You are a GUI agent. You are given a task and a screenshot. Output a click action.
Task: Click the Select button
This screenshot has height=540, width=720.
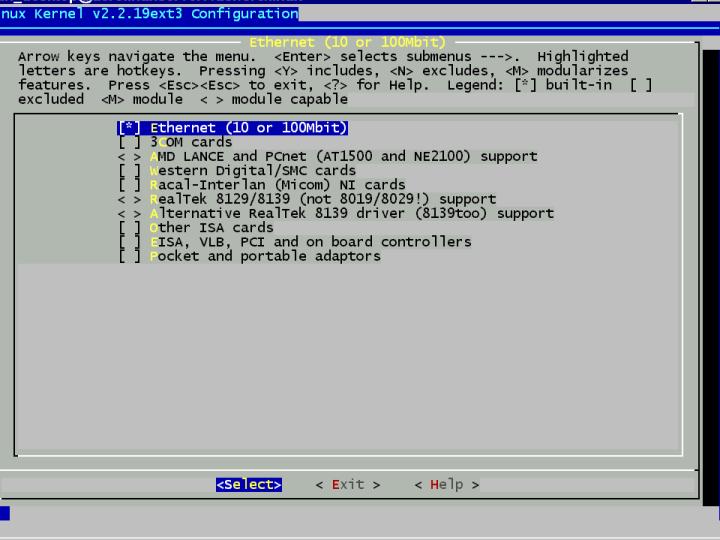[249, 484]
